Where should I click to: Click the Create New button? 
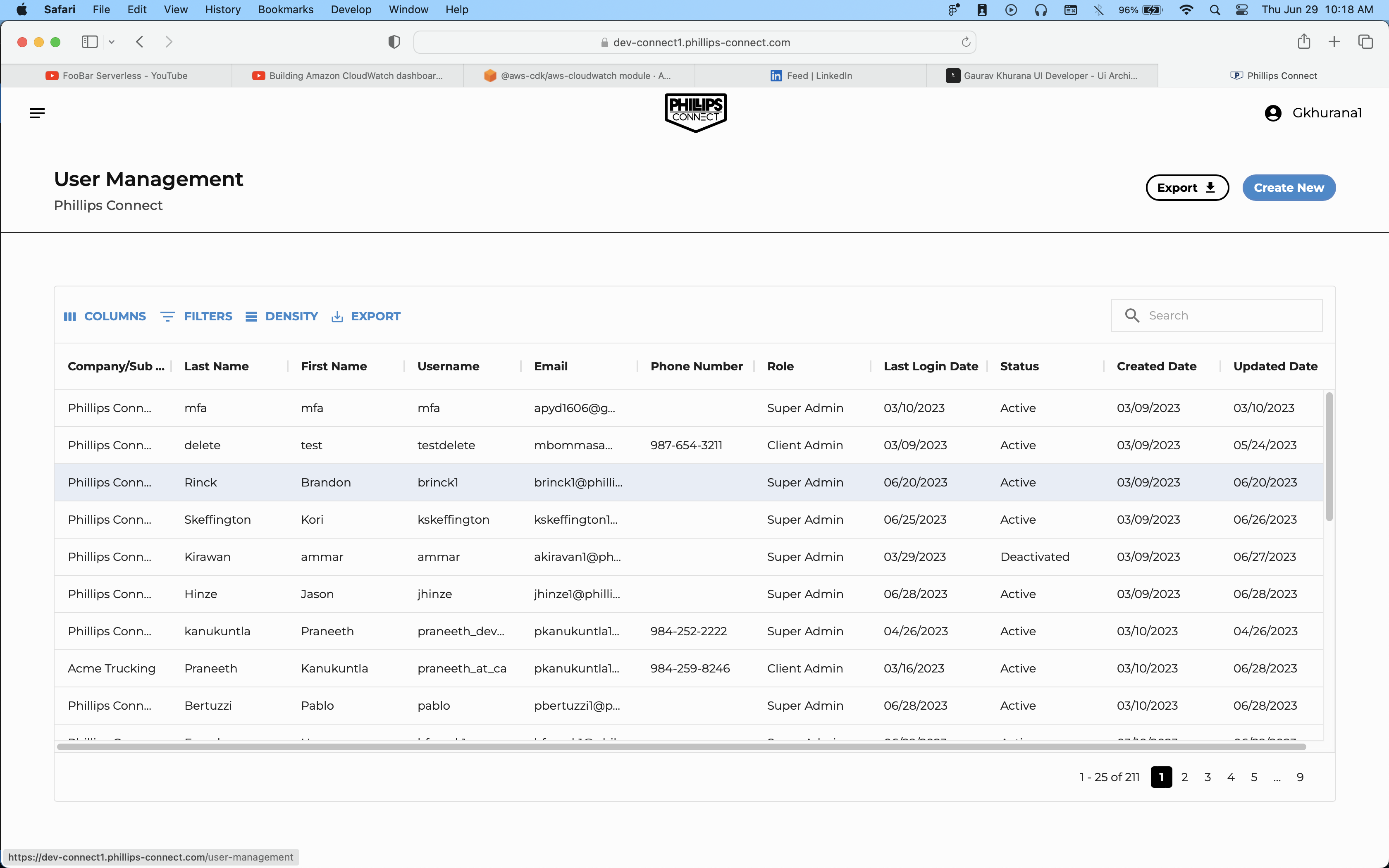pyautogui.click(x=1289, y=188)
